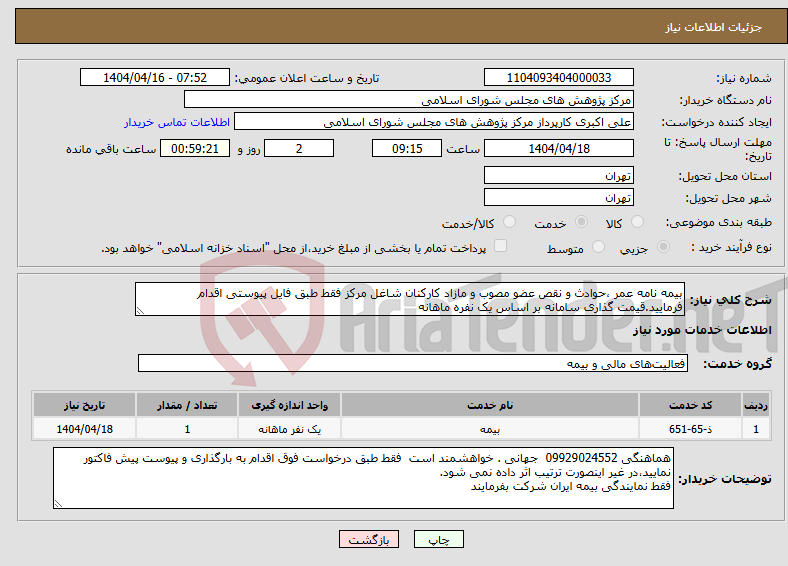Click the نوع فرآیند خرید label
788x566 pixels.
click(x=731, y=247)
